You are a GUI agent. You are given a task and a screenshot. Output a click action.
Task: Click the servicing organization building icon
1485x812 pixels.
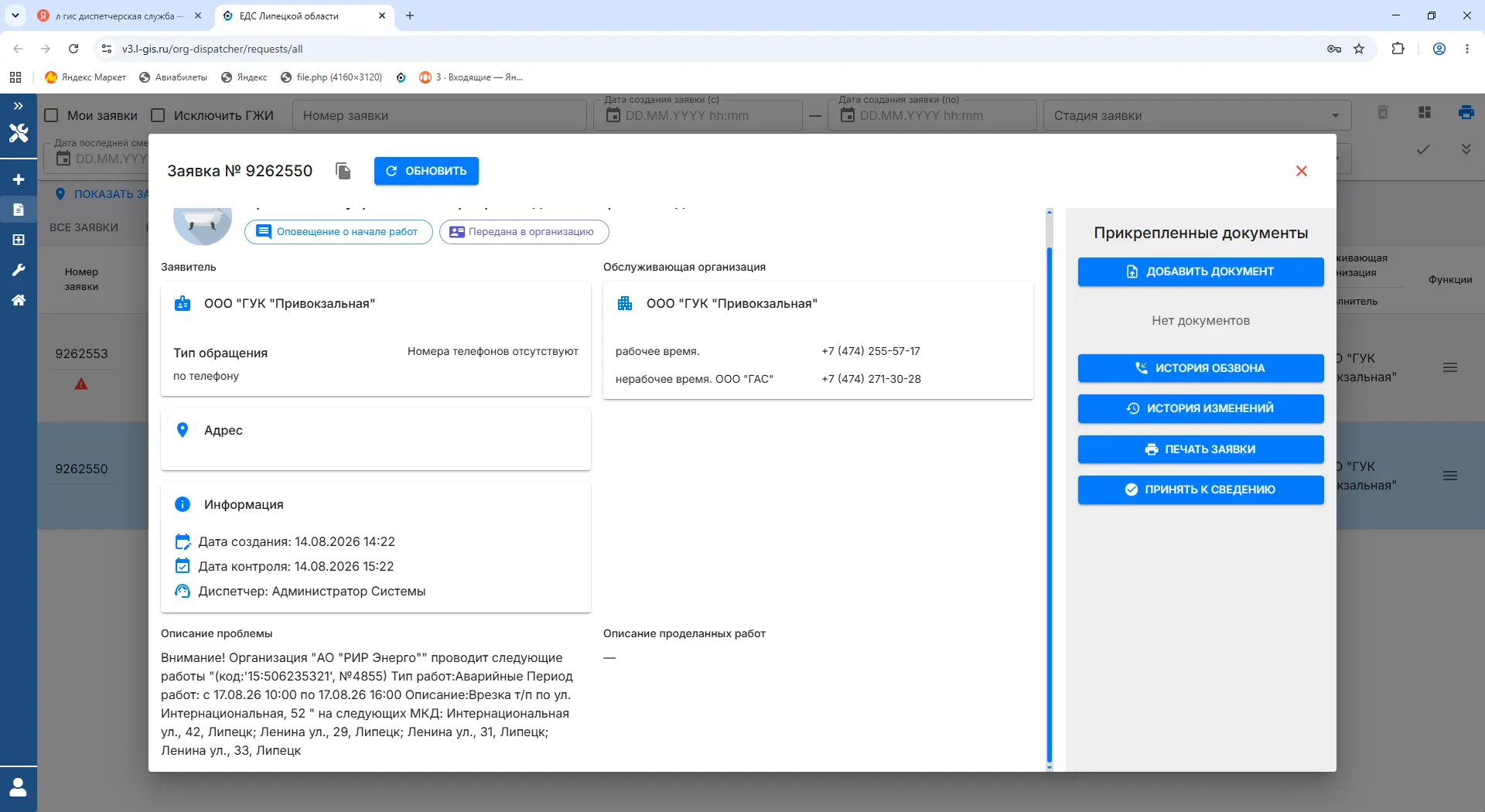tap(625, 303)
